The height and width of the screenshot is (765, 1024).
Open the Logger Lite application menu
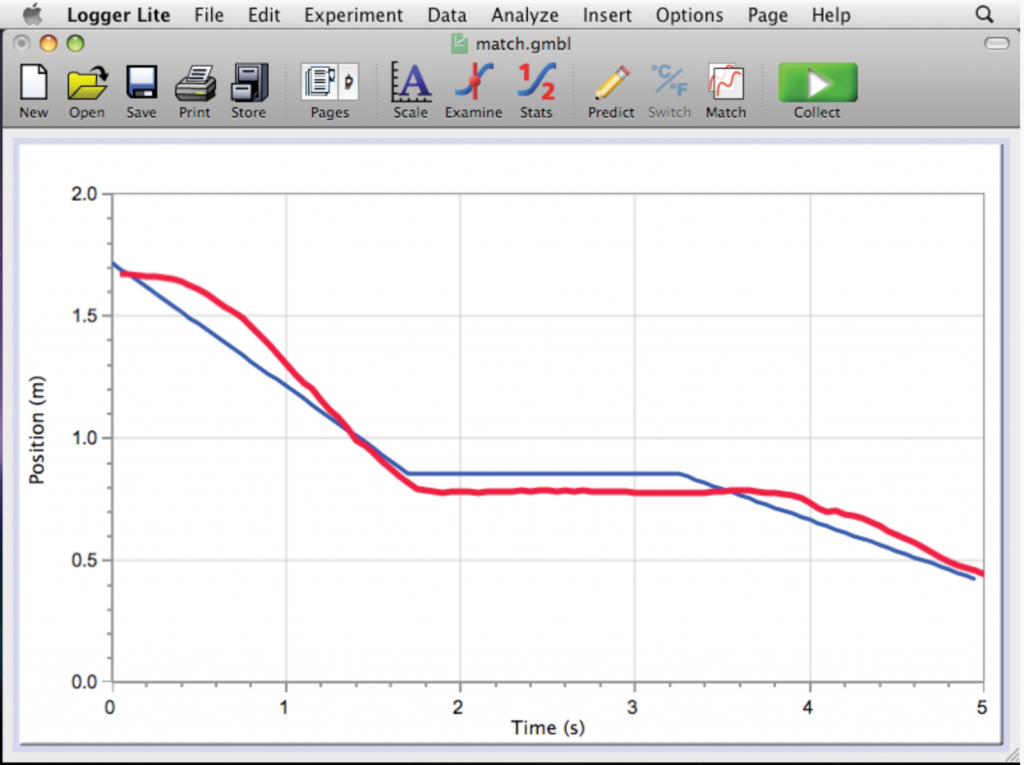tap(118, 14)
